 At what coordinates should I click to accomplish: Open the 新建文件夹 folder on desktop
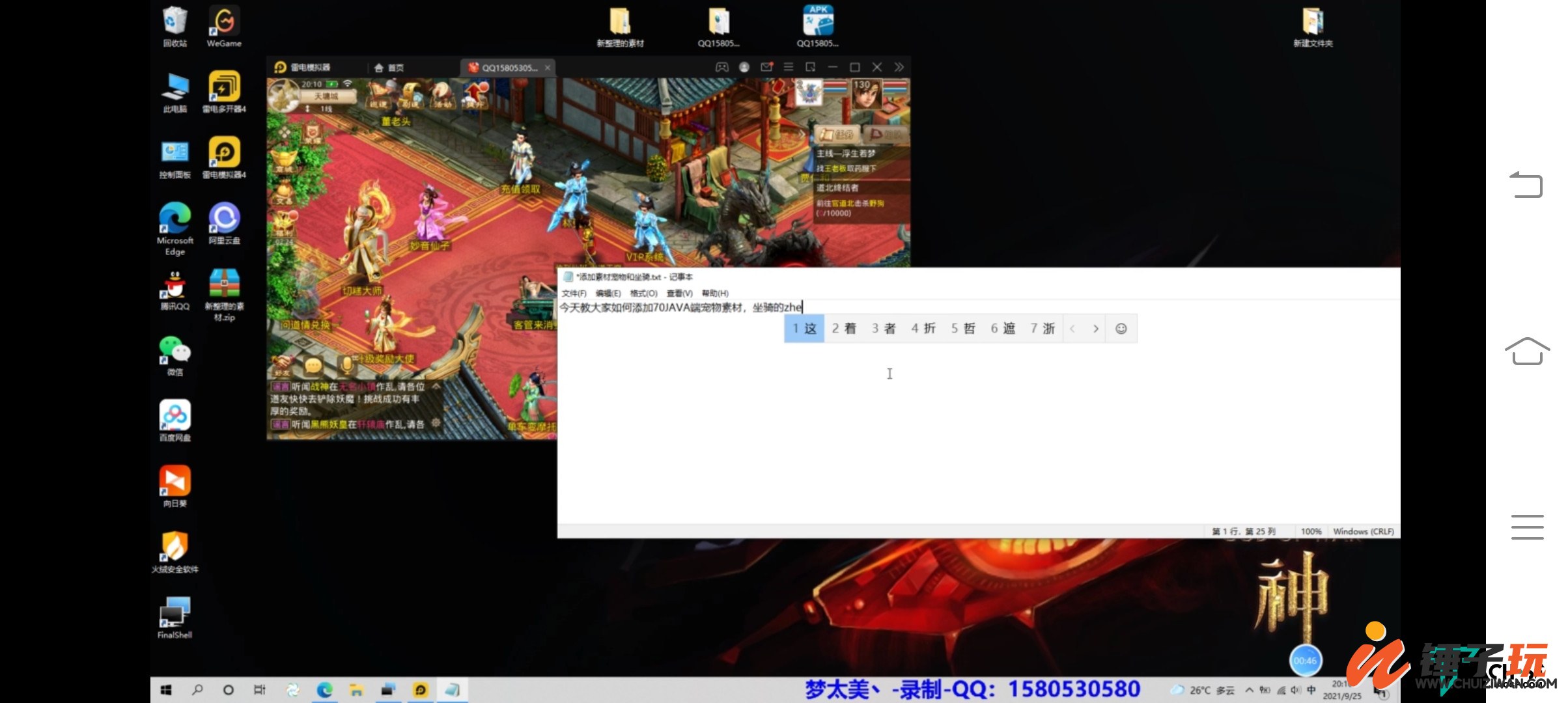[1313, 27]
